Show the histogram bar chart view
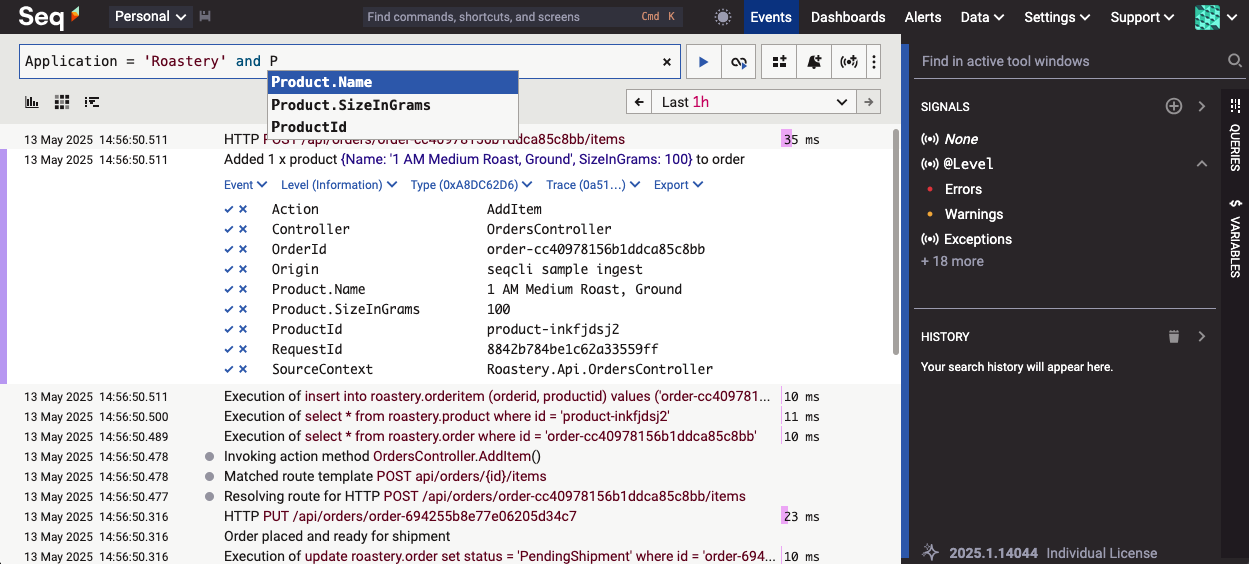Image resolution: width=1249 pixels, height=564 pixels. (x=32, y=102)
